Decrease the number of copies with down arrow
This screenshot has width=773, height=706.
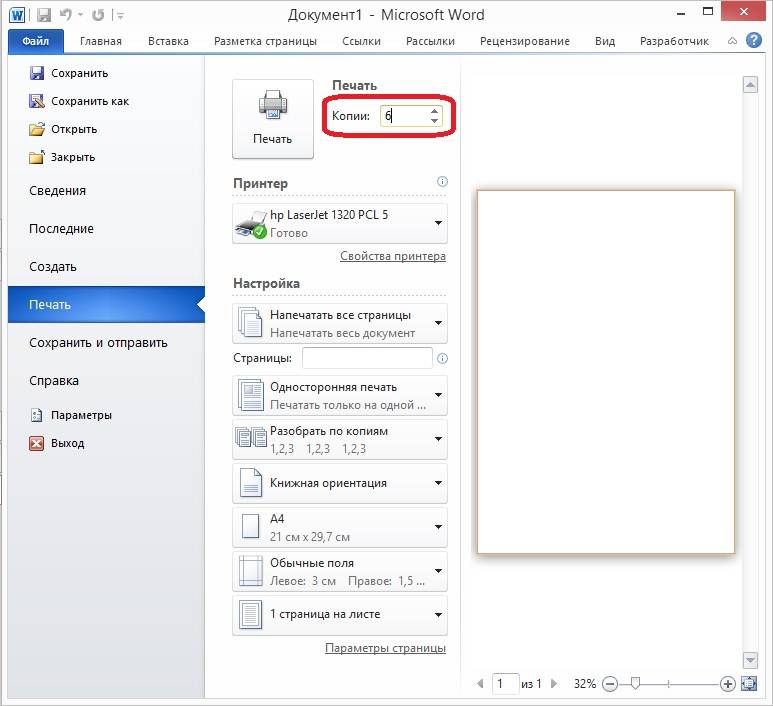click(x=434, y=121)
